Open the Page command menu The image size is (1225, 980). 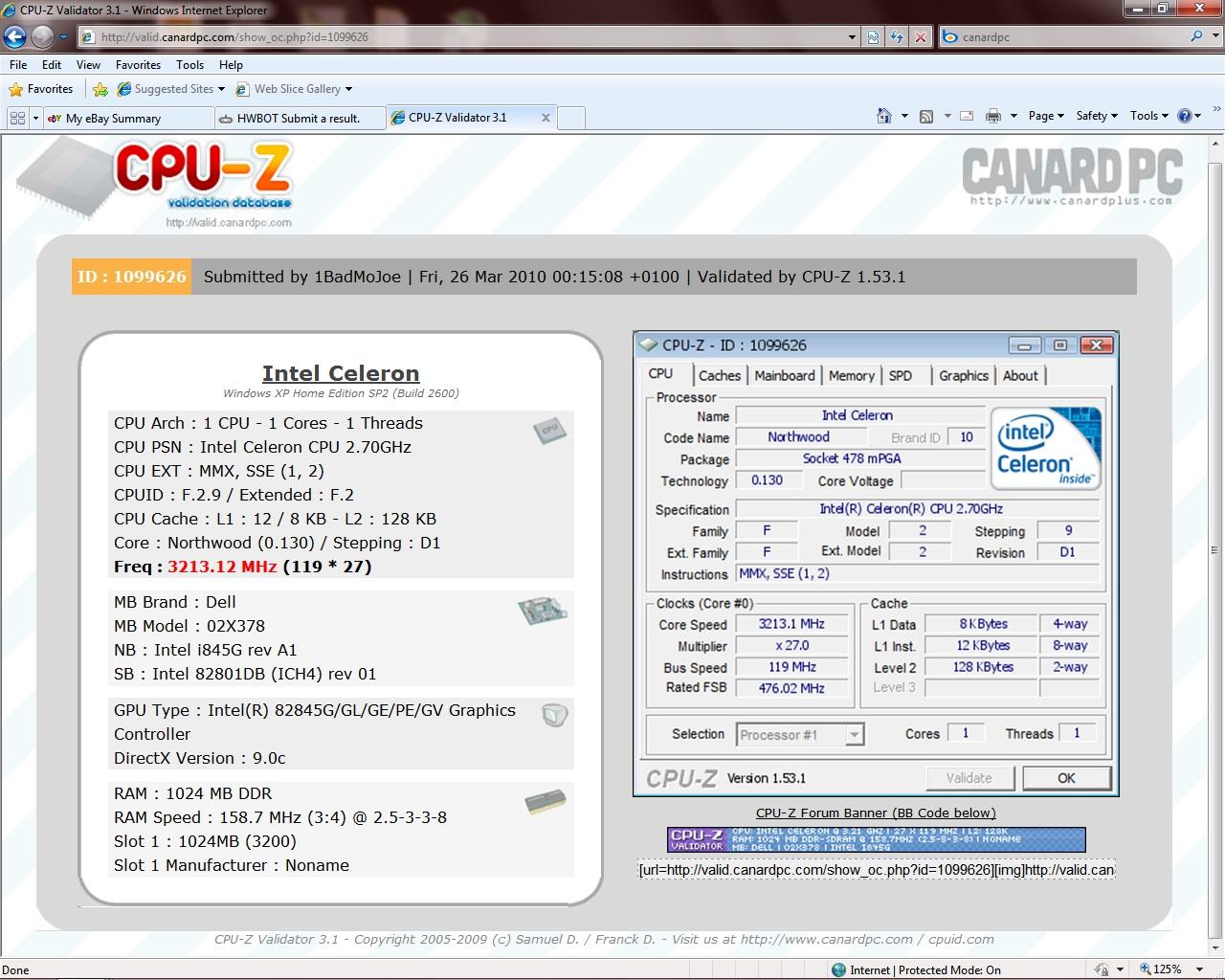(1046, 116)
